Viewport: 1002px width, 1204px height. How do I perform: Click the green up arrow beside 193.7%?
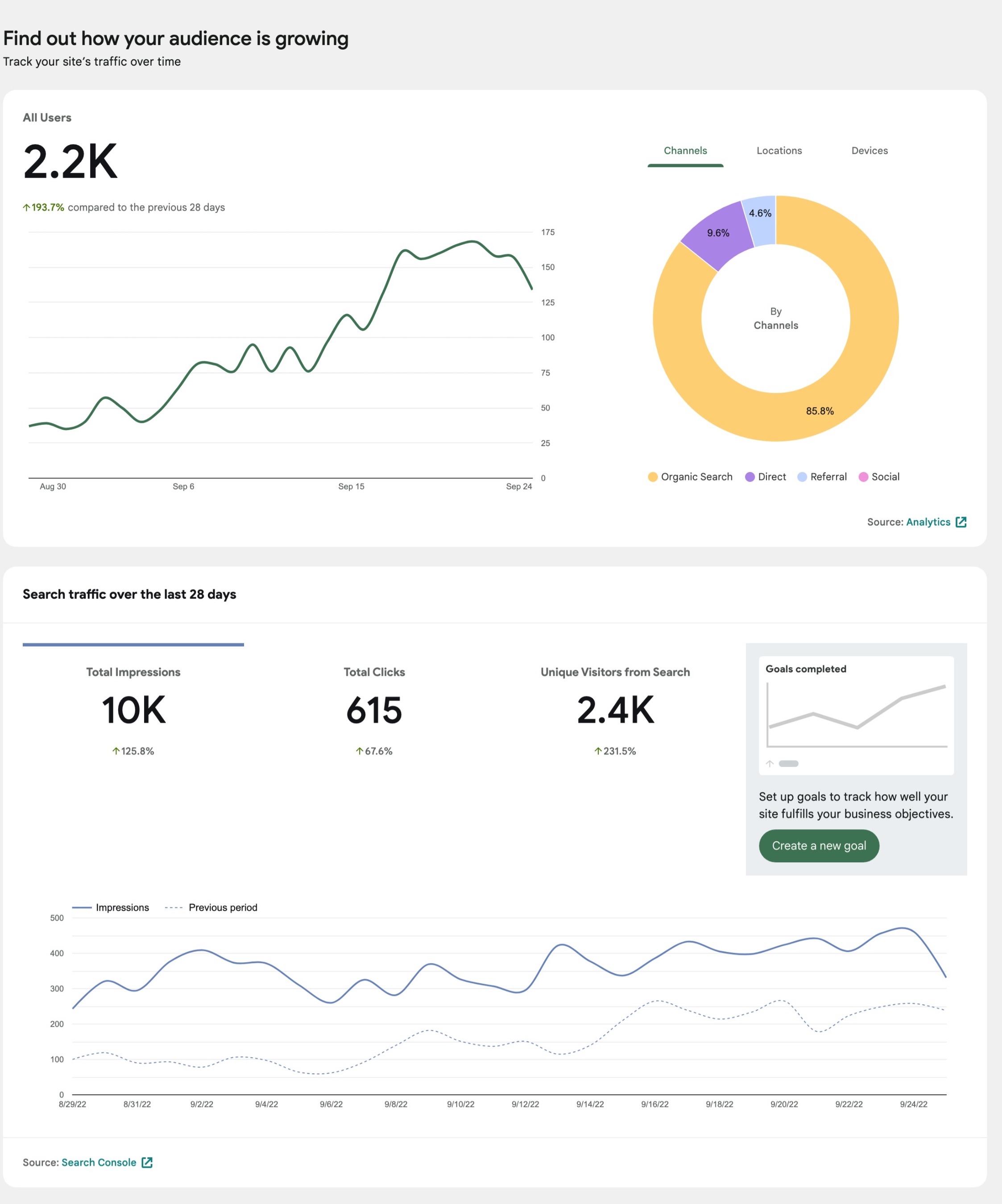tap(26, 207)
